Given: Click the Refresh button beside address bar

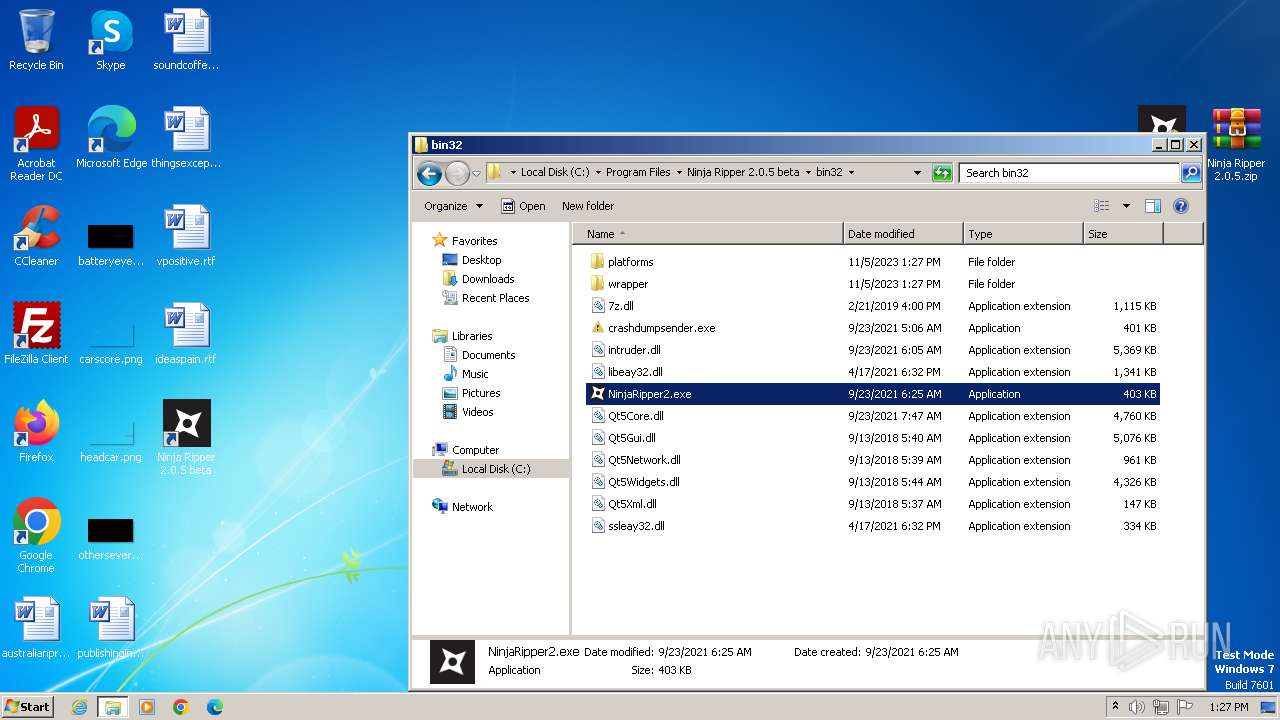Looking at the screenshot, I should (941, 173).
